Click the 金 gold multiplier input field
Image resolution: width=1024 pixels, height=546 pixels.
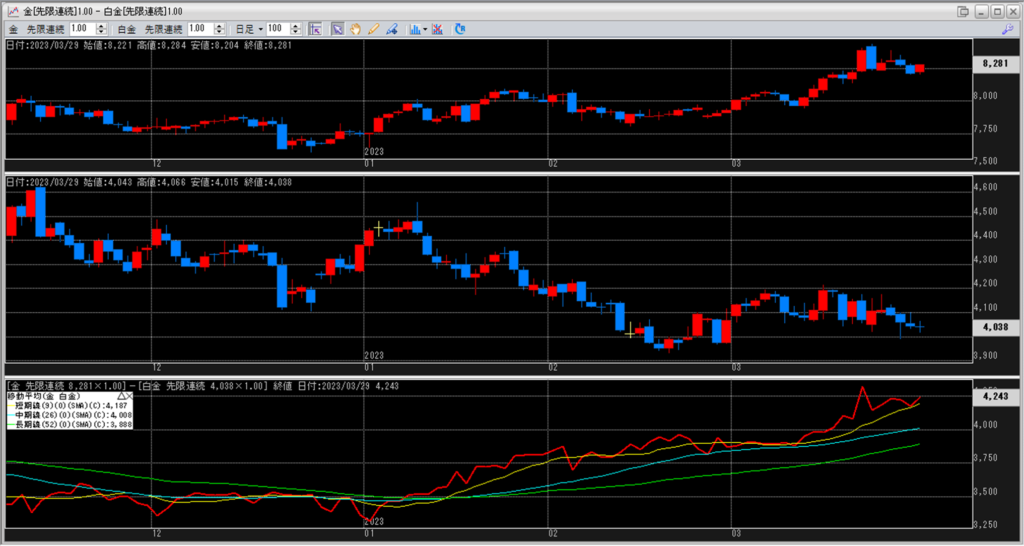80,29
